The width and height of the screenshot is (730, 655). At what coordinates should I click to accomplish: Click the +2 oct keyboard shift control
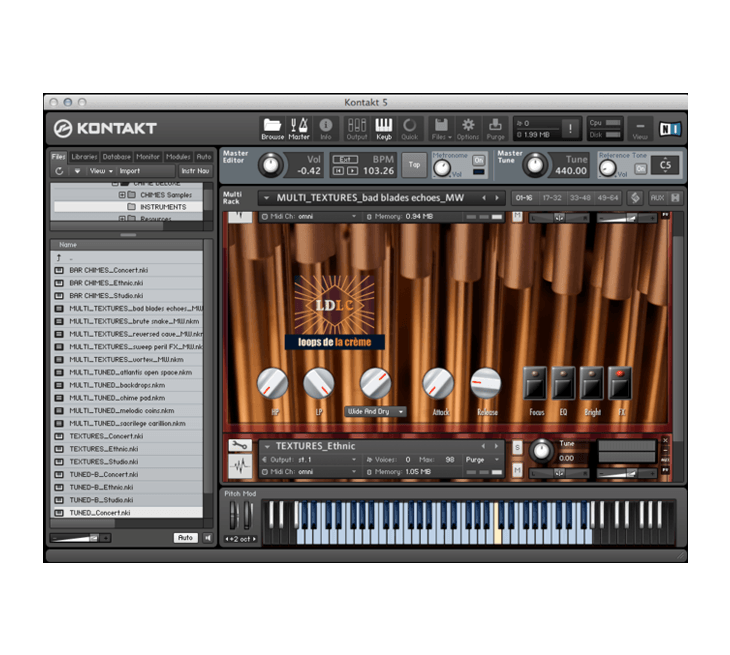pyautogui.click(x=241, y=539)
